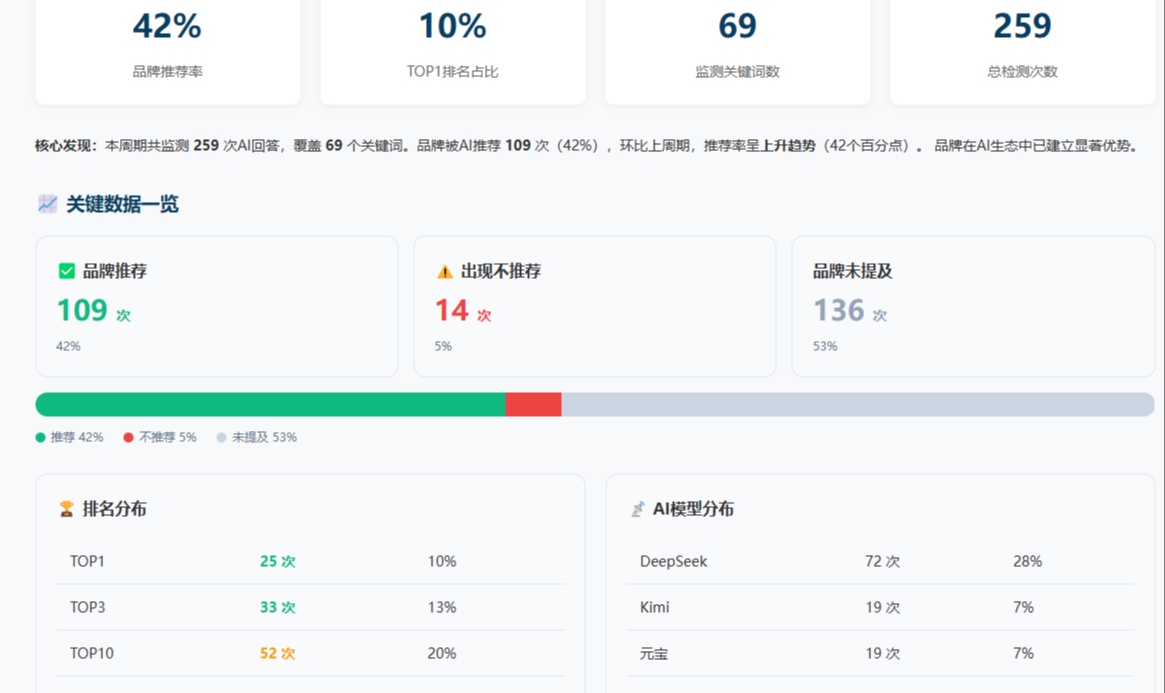1165x693 pixels.
Task: Select the TOP1 row label
Action: (x=87, y=562)
